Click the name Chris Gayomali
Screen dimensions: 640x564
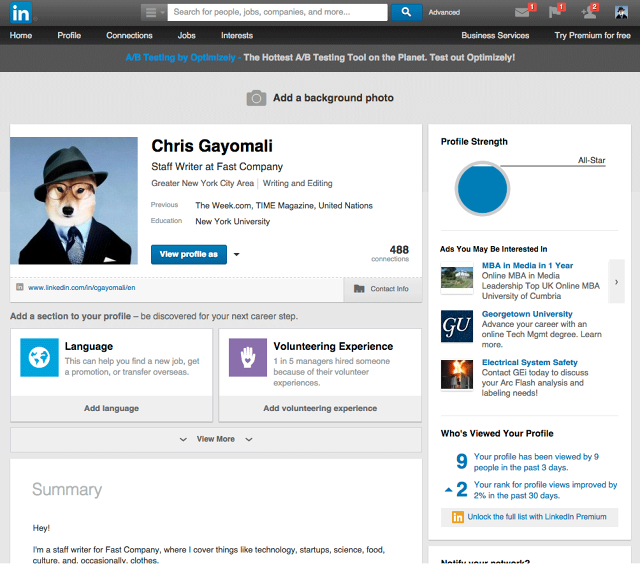[212, 146]
